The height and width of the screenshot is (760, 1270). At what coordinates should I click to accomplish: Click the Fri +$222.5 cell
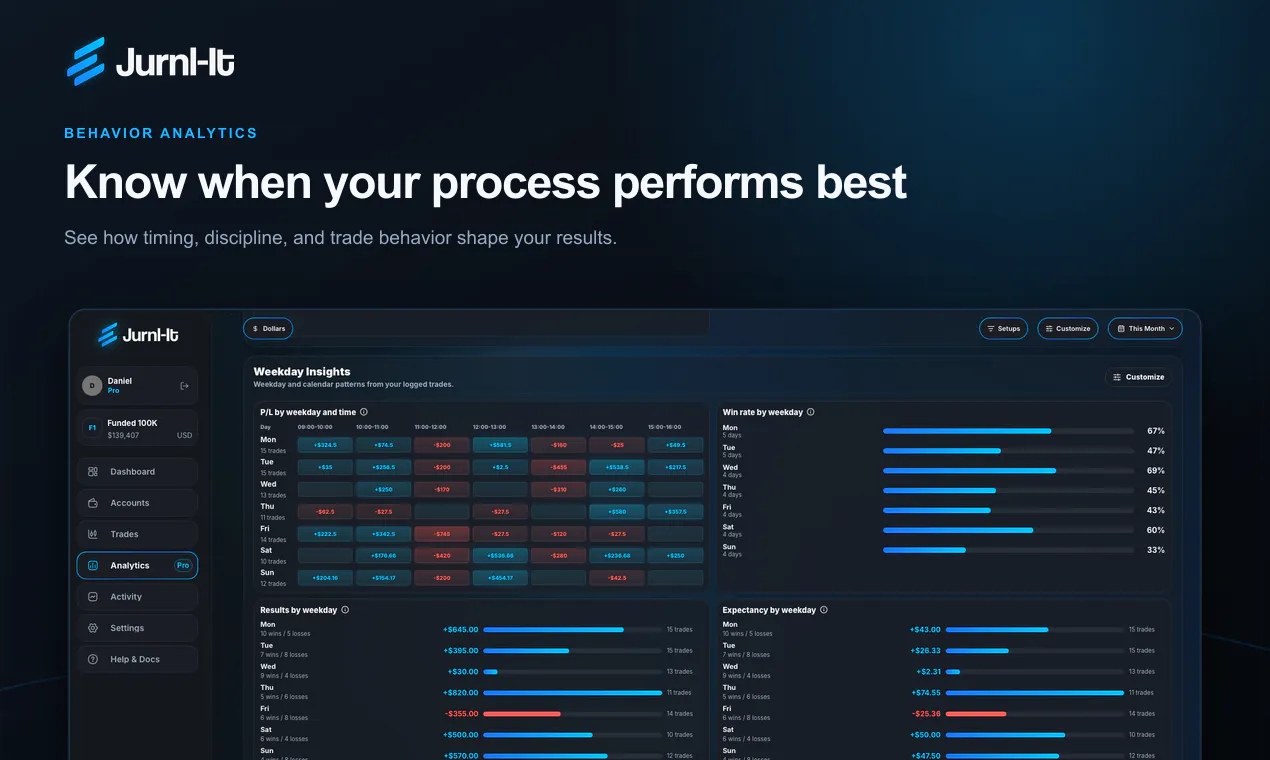click(325, 534)
